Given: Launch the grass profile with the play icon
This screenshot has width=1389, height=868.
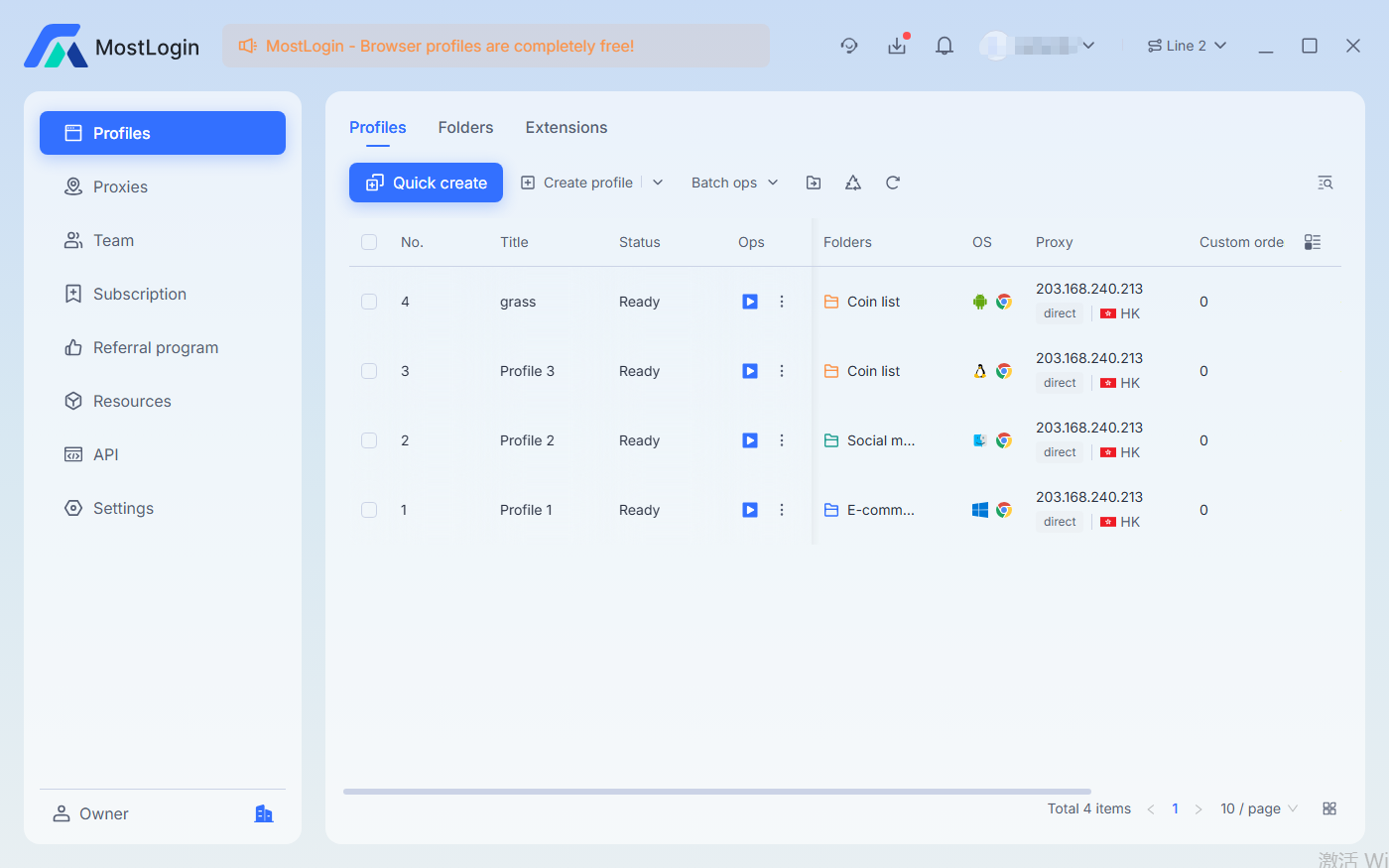Looking at the screenshot, I should (749, 302).
